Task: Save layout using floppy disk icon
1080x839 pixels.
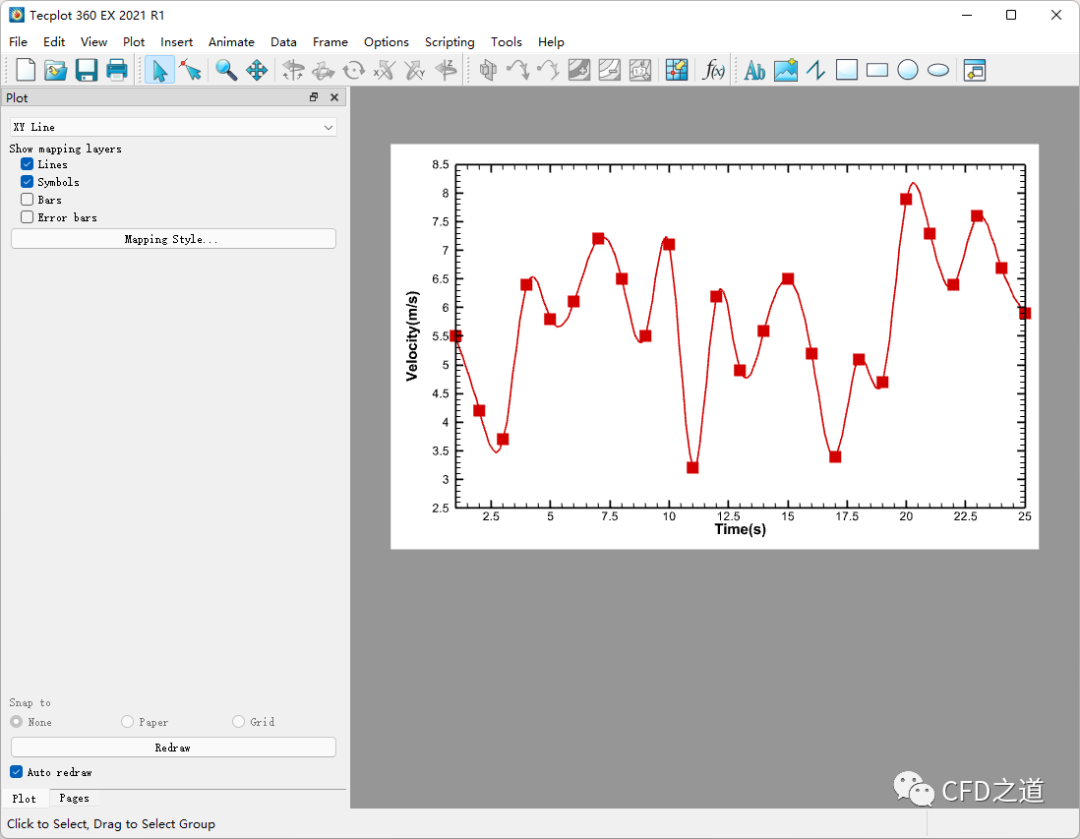Action: click(x=86, y=70)
